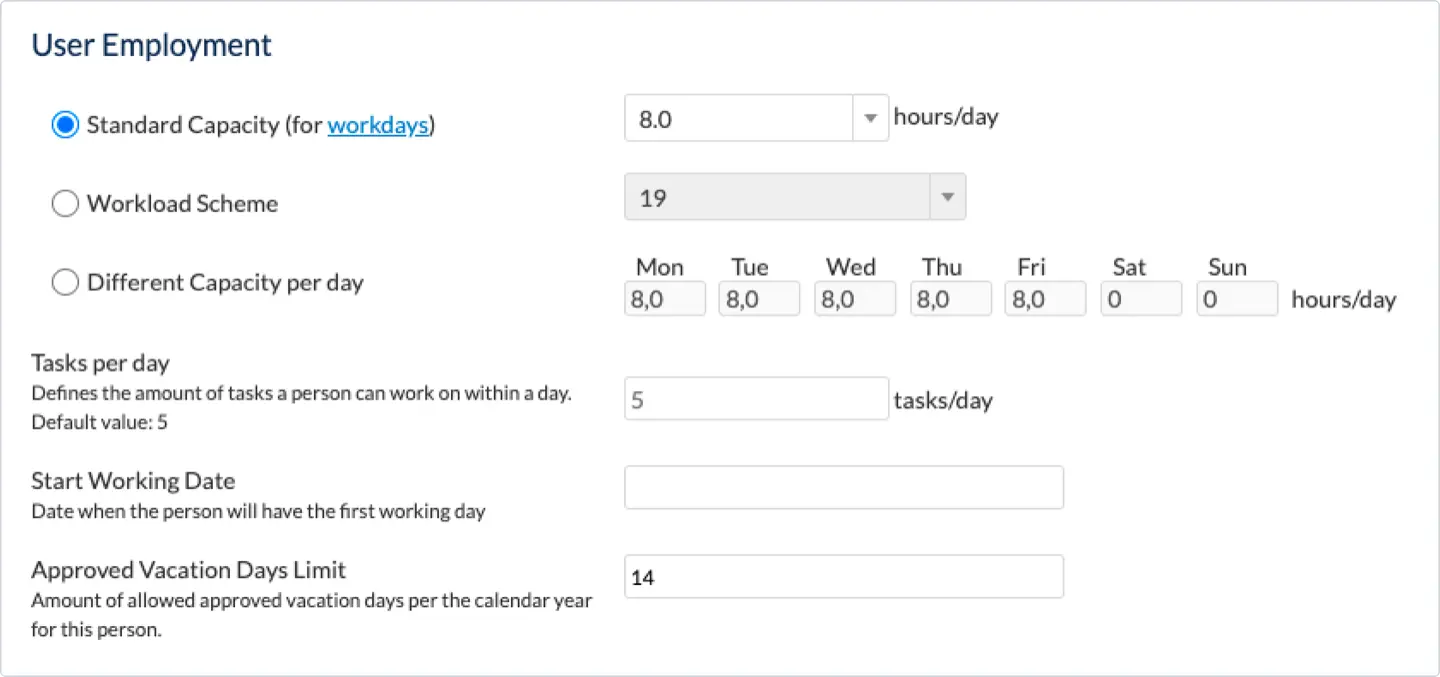Select the Wednesday capacity input
The width and height of the screenshot is (1440, 677).
pyautogui.click(x=854, y=298)
